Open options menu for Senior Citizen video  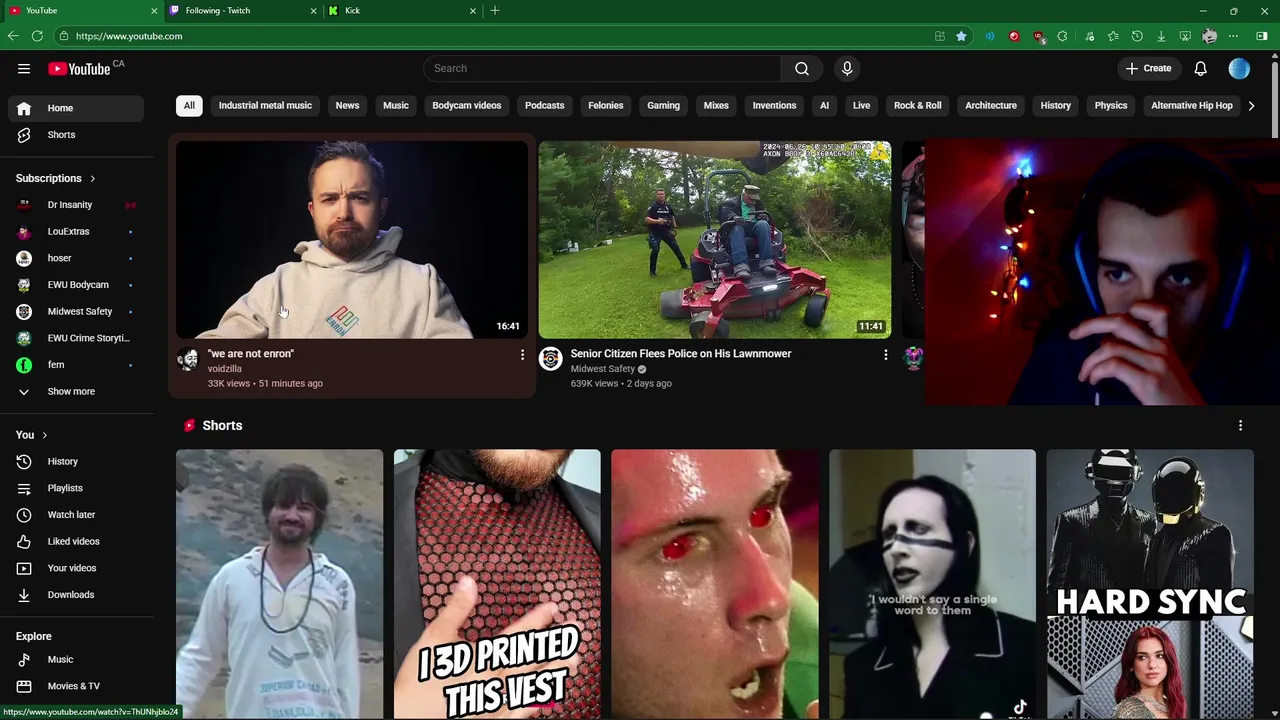coord(885,355)
